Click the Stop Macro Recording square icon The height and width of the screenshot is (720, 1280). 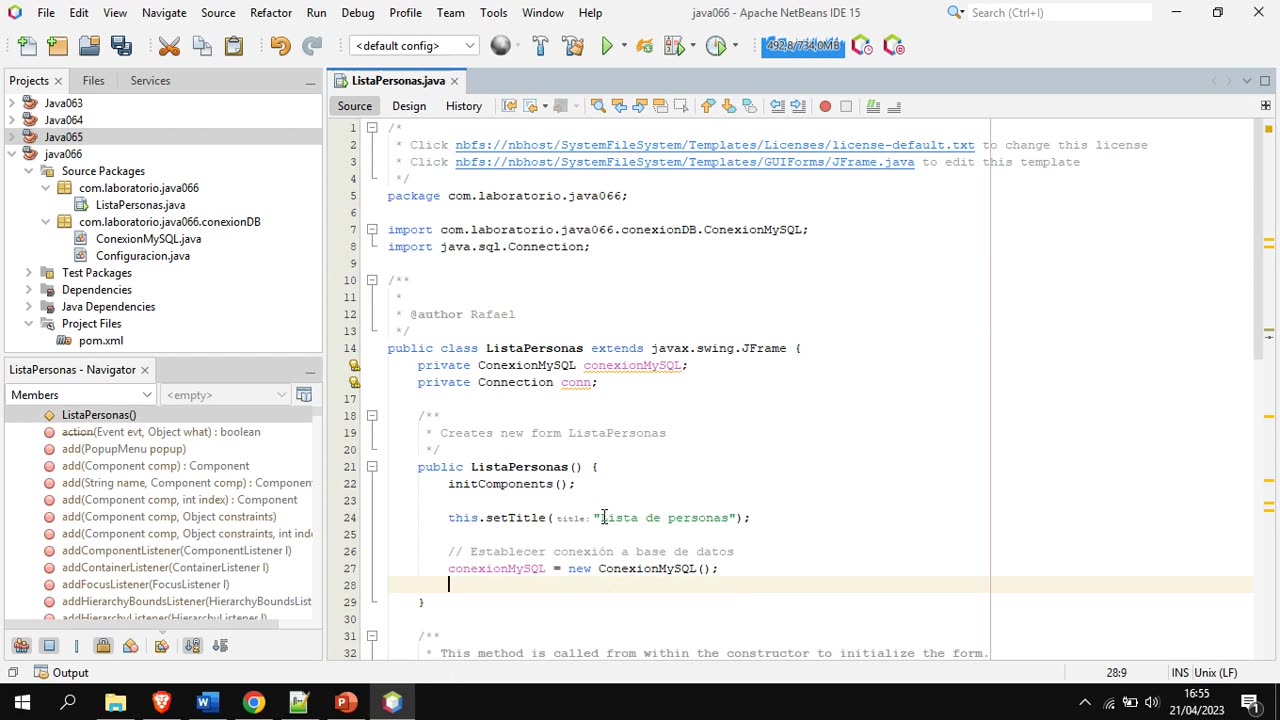click(846, 106)
